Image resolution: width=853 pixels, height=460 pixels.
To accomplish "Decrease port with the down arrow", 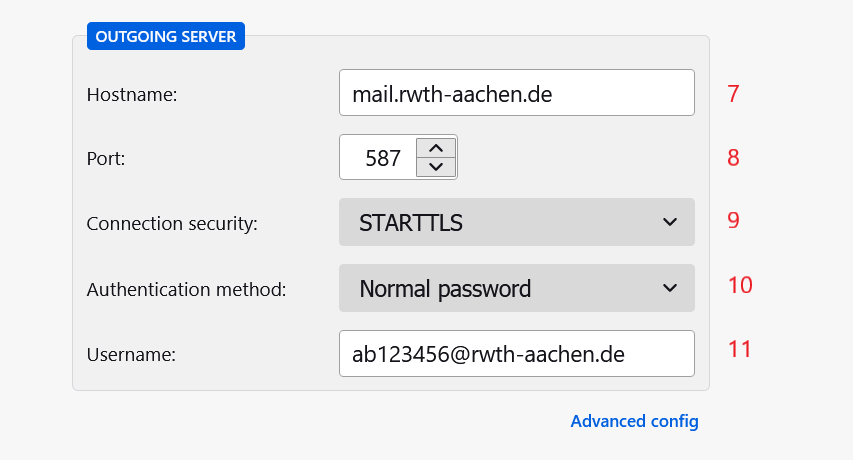I will coord(436,167).
